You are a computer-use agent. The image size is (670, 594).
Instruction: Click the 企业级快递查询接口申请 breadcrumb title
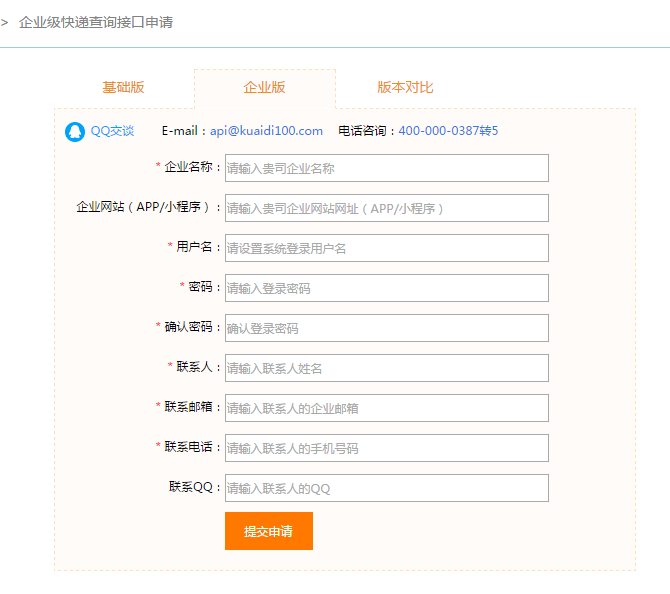(x=96, y=22)
